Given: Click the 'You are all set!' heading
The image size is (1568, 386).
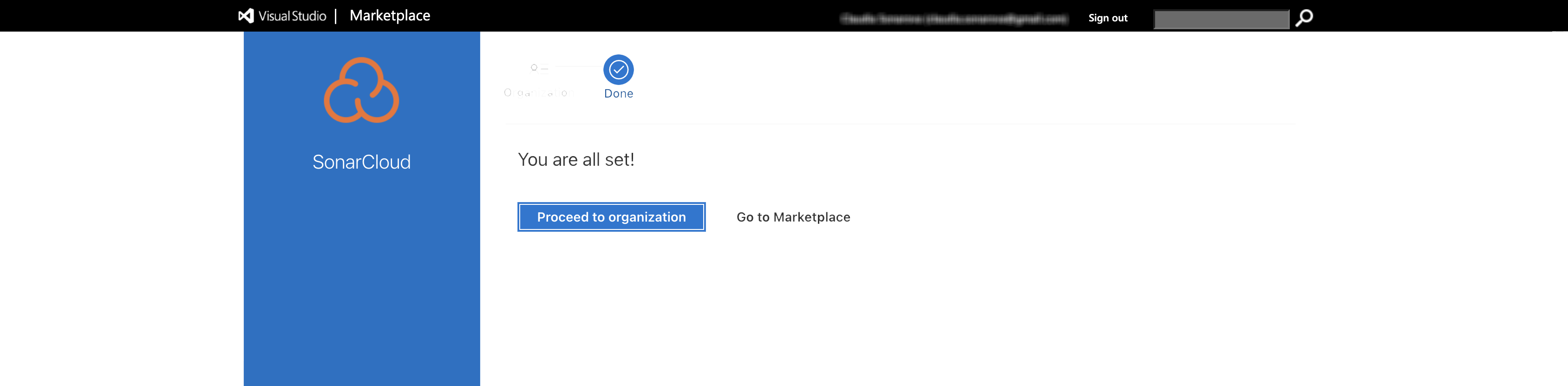Looking at the screenshot, I should click(x=576, y=159).
